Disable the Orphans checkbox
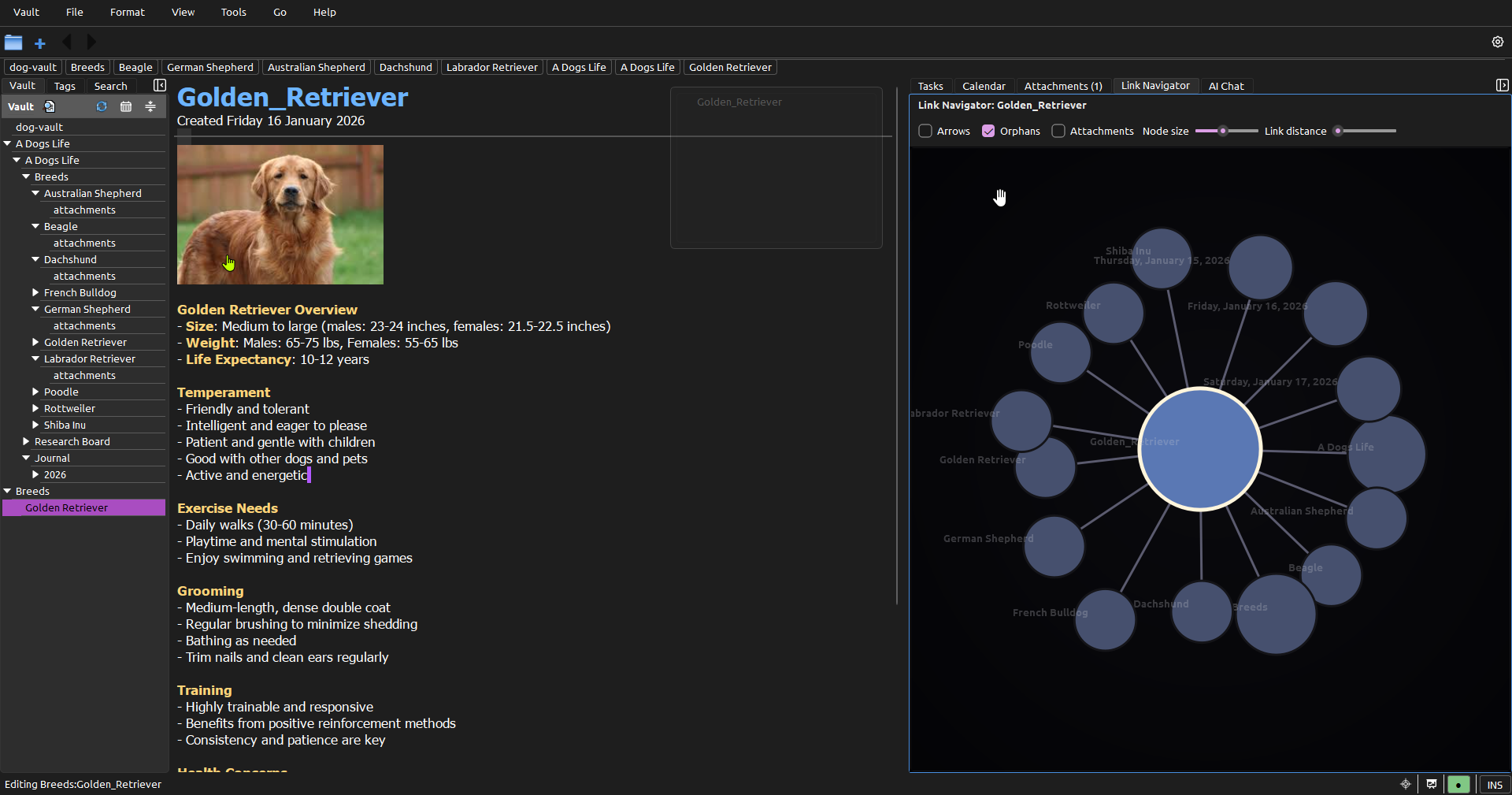1512x795 pixels. click(989, 131)
